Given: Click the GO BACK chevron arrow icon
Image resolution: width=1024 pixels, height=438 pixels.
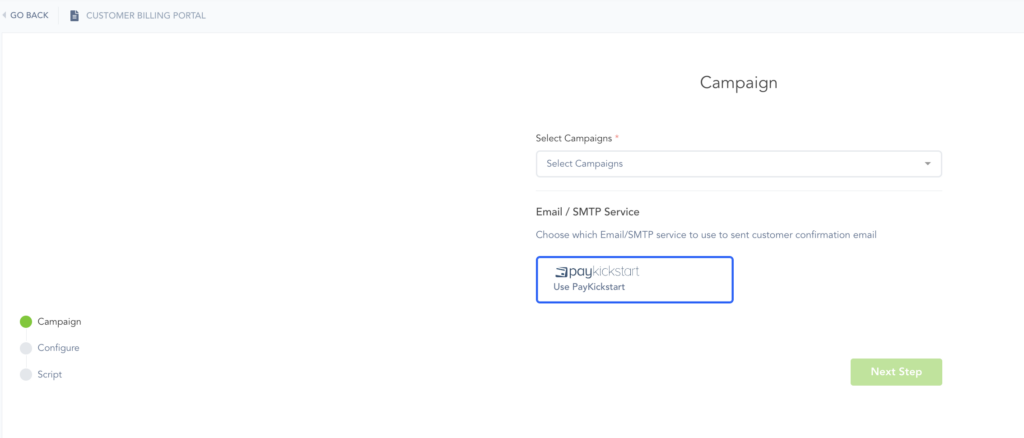Looking at the screenshot, I should click(x=5, y=15).
